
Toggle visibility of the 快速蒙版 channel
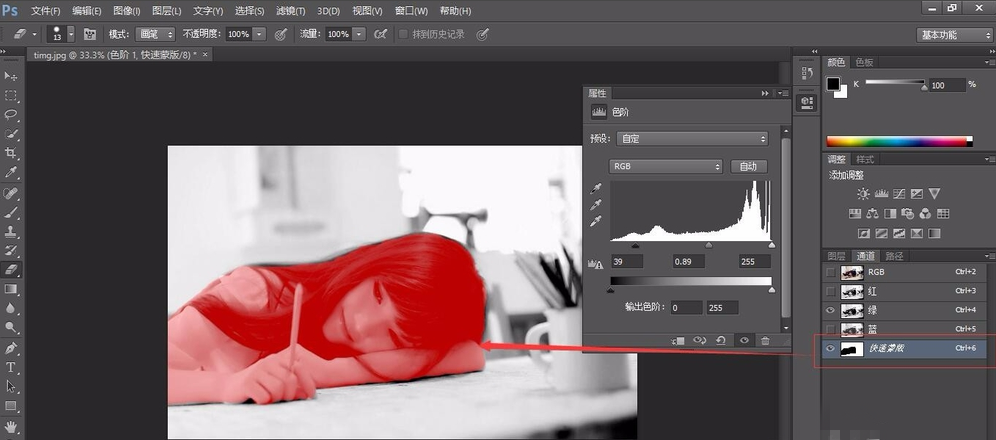[830, 348]
